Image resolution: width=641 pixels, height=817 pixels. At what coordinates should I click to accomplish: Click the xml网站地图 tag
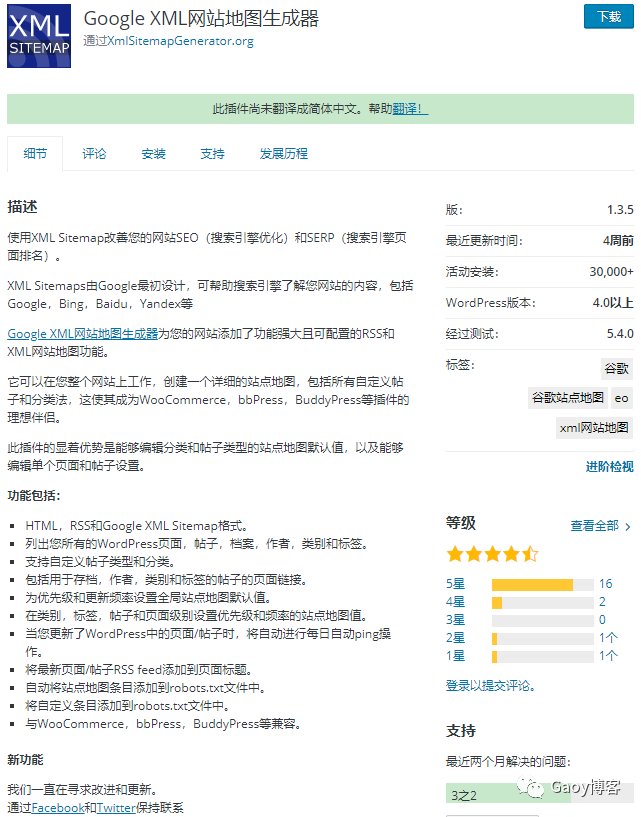click(x=594, y=428)
